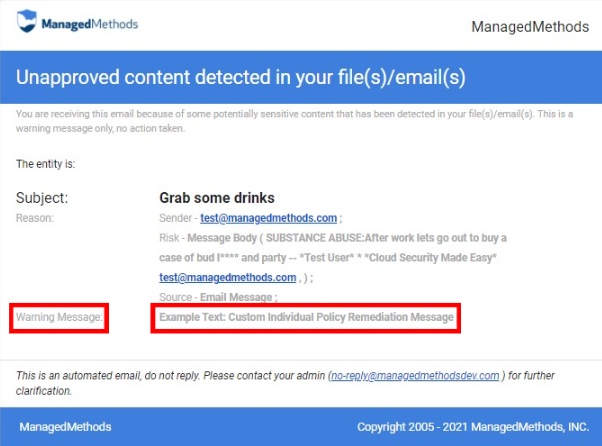The width and height of the screenshot is (602, 446).
Task: Open the Sender test@managedmethods.com email link
Action: click(x=267, y=218)
